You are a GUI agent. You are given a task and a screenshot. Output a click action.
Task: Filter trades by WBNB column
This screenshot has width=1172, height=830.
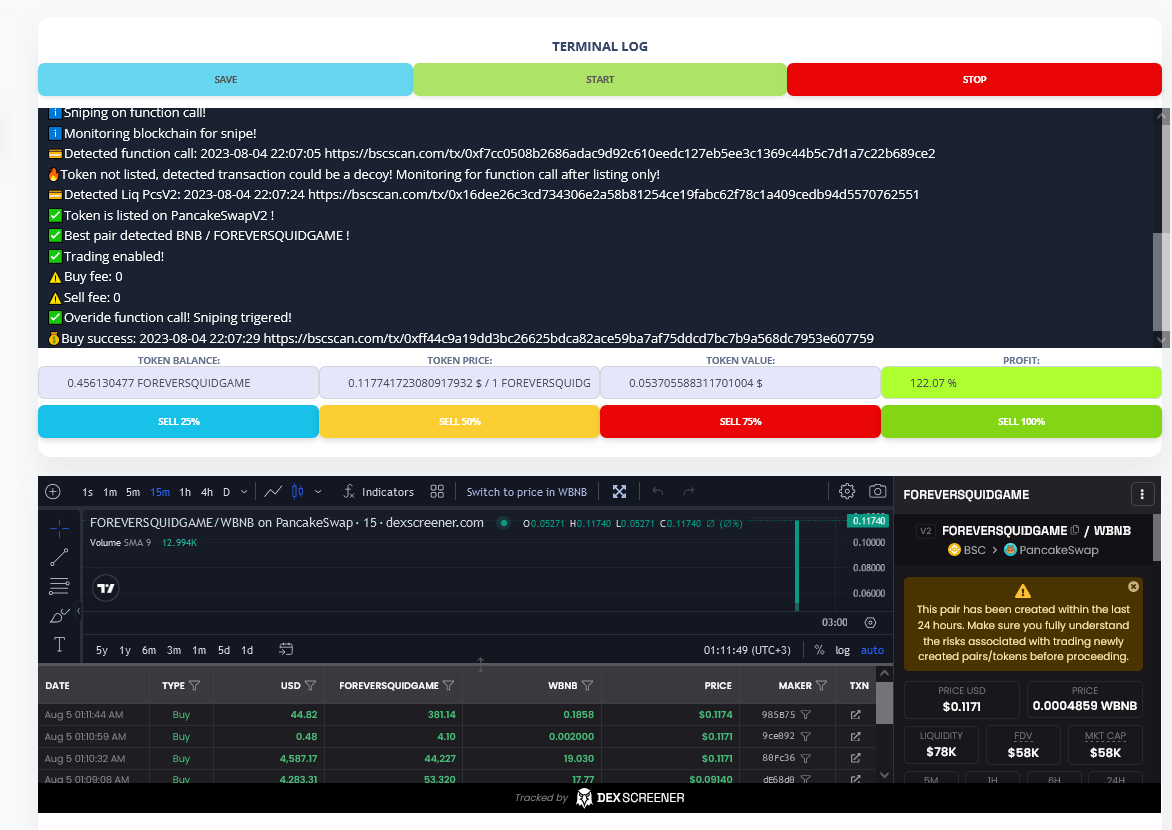pos(587,686)
